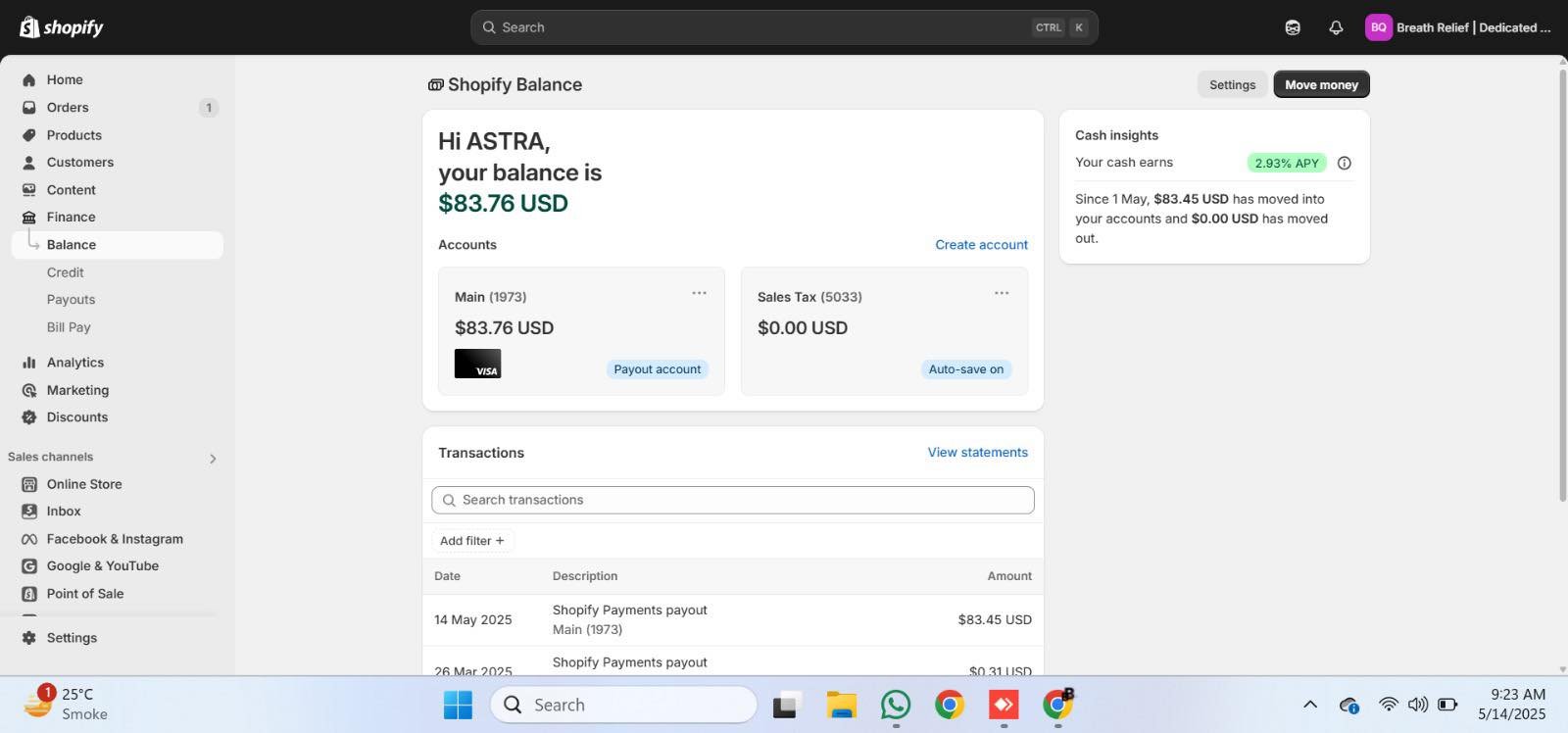Click the Facebook & Instagram Meta icon
1568x733 pixels.
pyautogui.click(x=29, y=539)
